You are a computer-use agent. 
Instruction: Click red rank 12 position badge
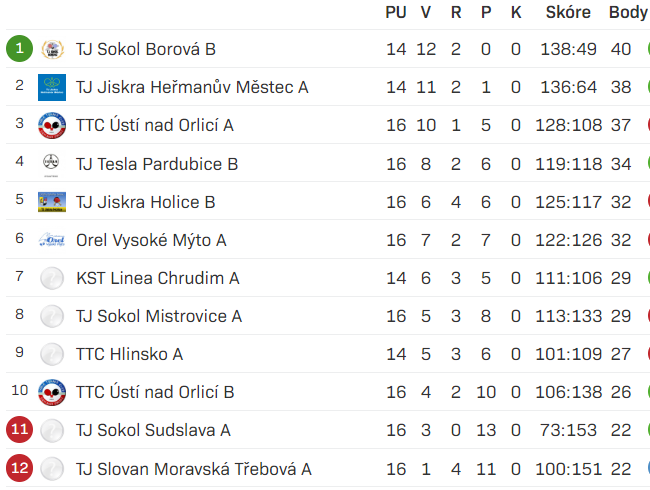[19, 468]
